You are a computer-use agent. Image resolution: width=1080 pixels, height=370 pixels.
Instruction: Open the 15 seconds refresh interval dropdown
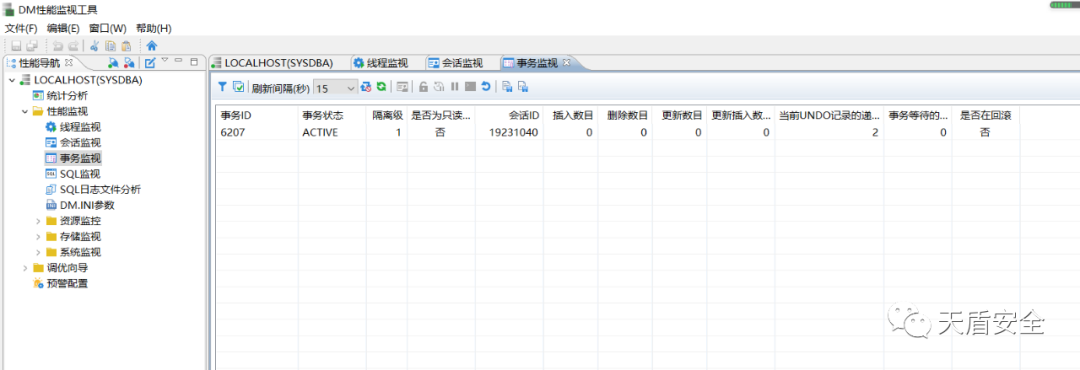(x=335, y=88)
